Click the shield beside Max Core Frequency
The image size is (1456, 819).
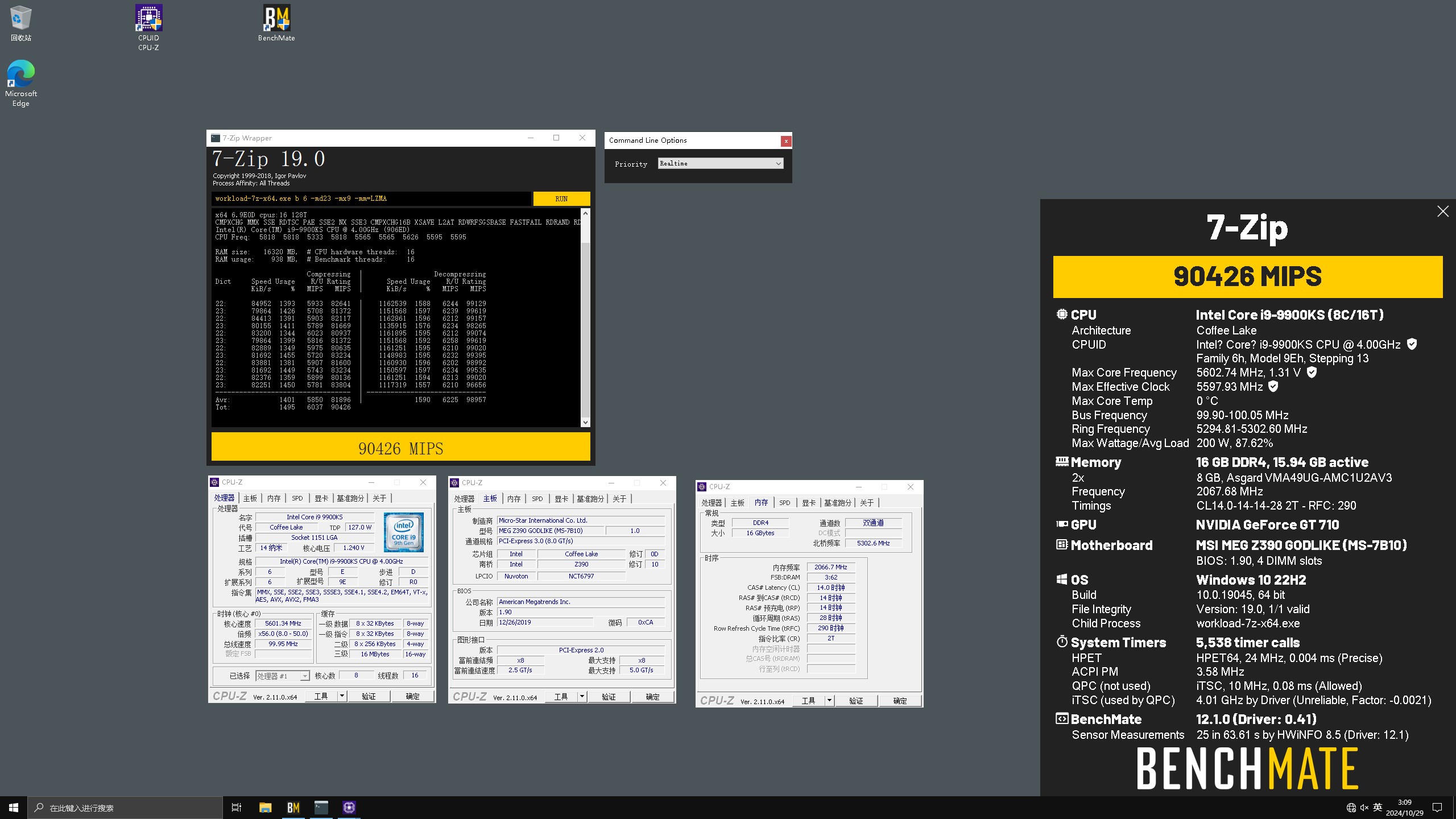(1312, 372)
